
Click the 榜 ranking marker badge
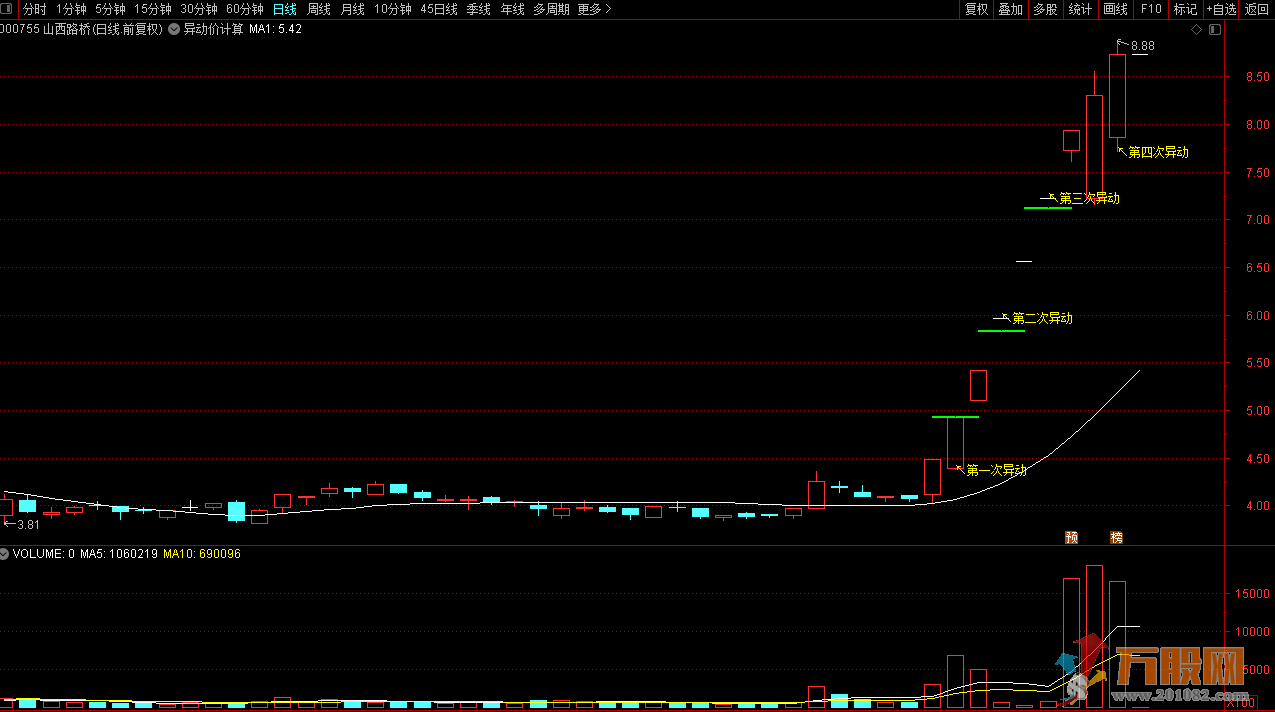tap(1116, 537)
